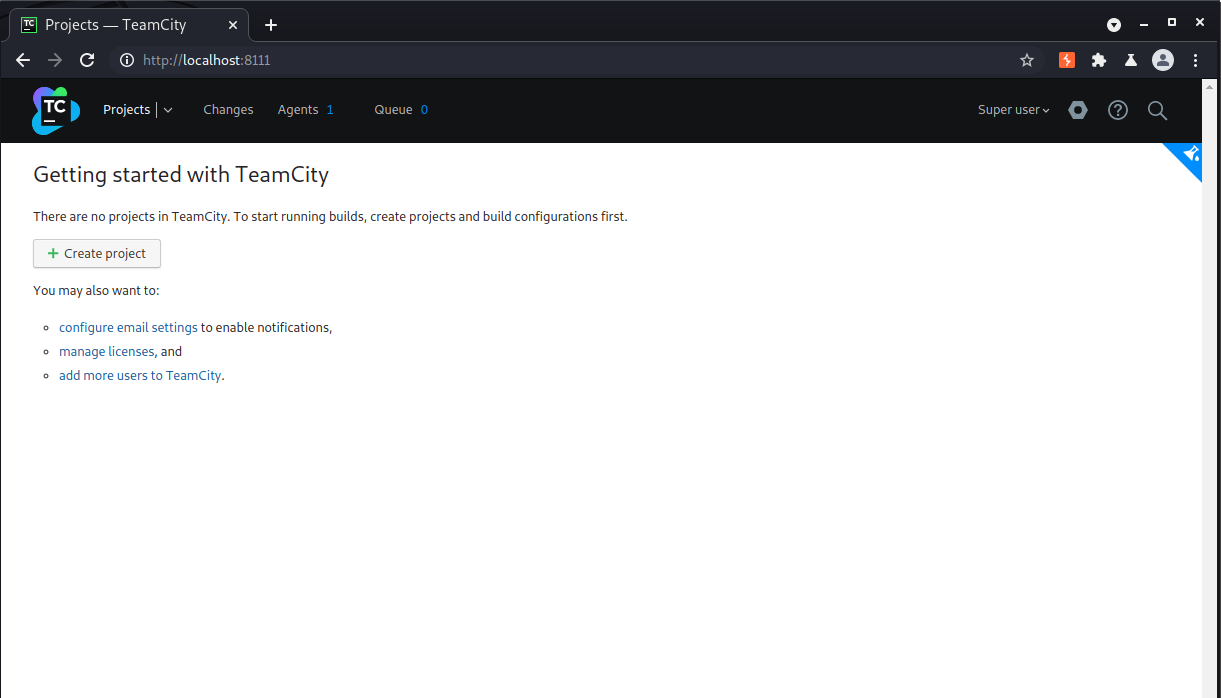Open the manage licenses link

pyautogui.click(x=106, y=352)
